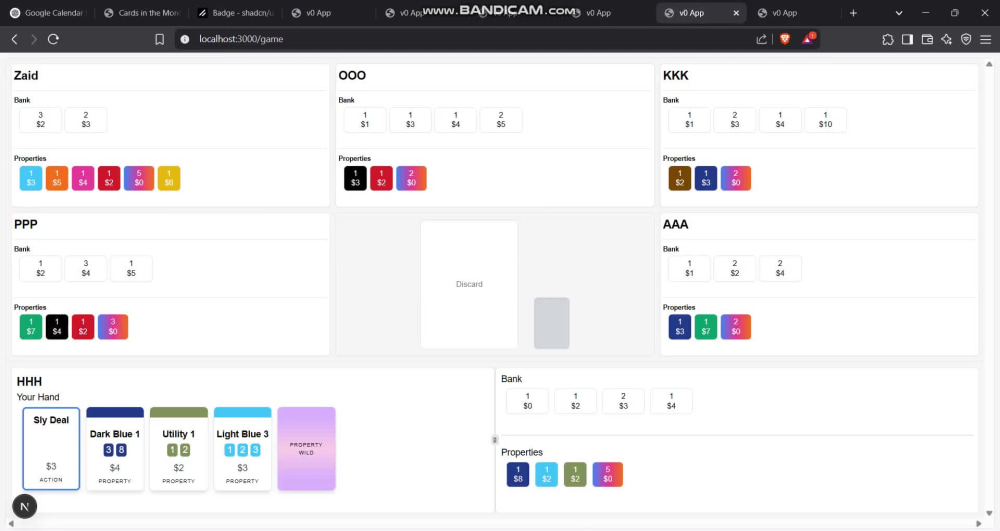Click the Discard pile area

tap(469, 284)
